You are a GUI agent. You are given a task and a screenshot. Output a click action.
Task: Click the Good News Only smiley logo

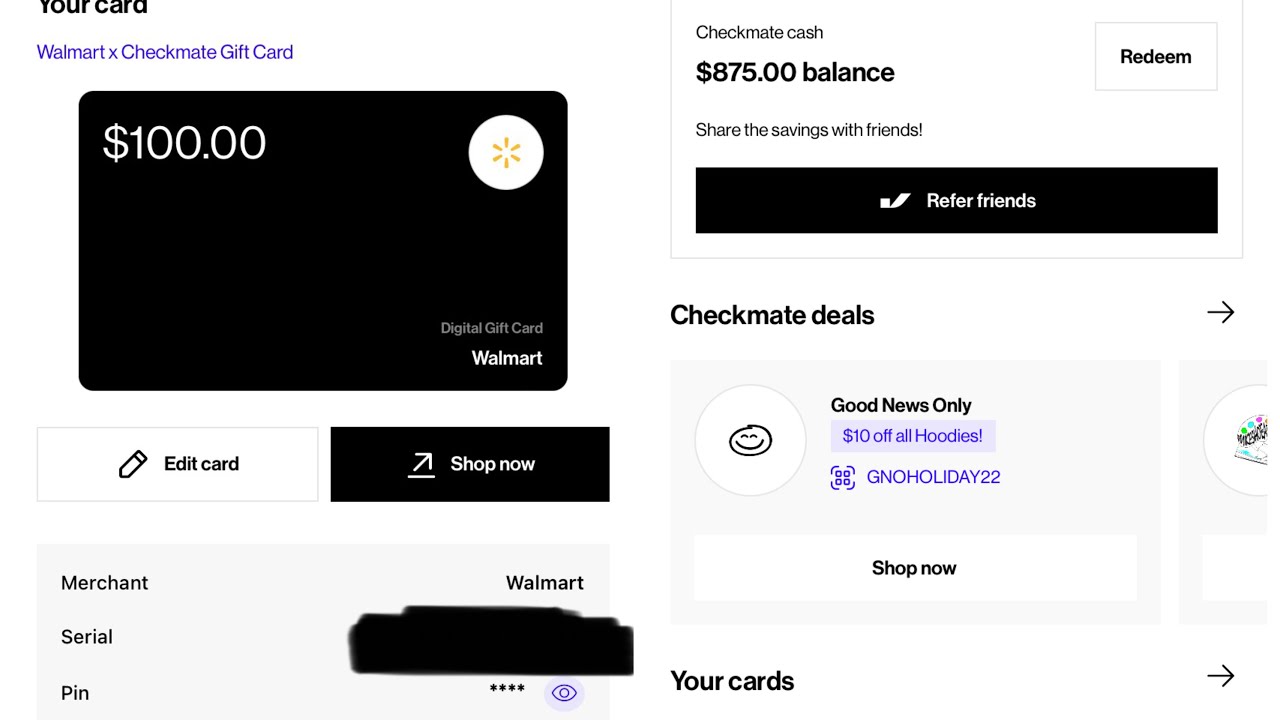(750, 440)
